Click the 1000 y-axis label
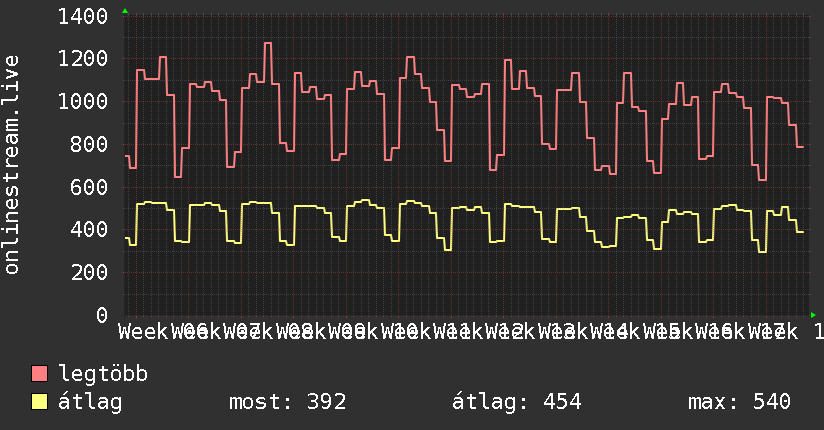Viewport: 824px width, 430px height. pyautogui.click(x=83, y=101)
